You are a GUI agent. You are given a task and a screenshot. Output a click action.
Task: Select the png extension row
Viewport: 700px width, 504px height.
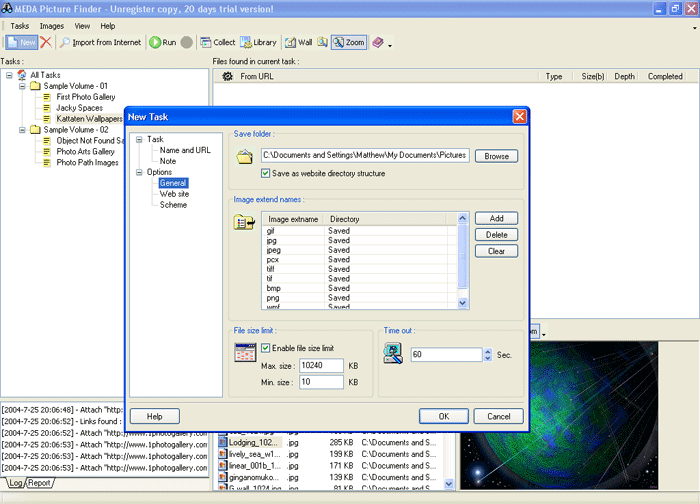coord(359,298)
